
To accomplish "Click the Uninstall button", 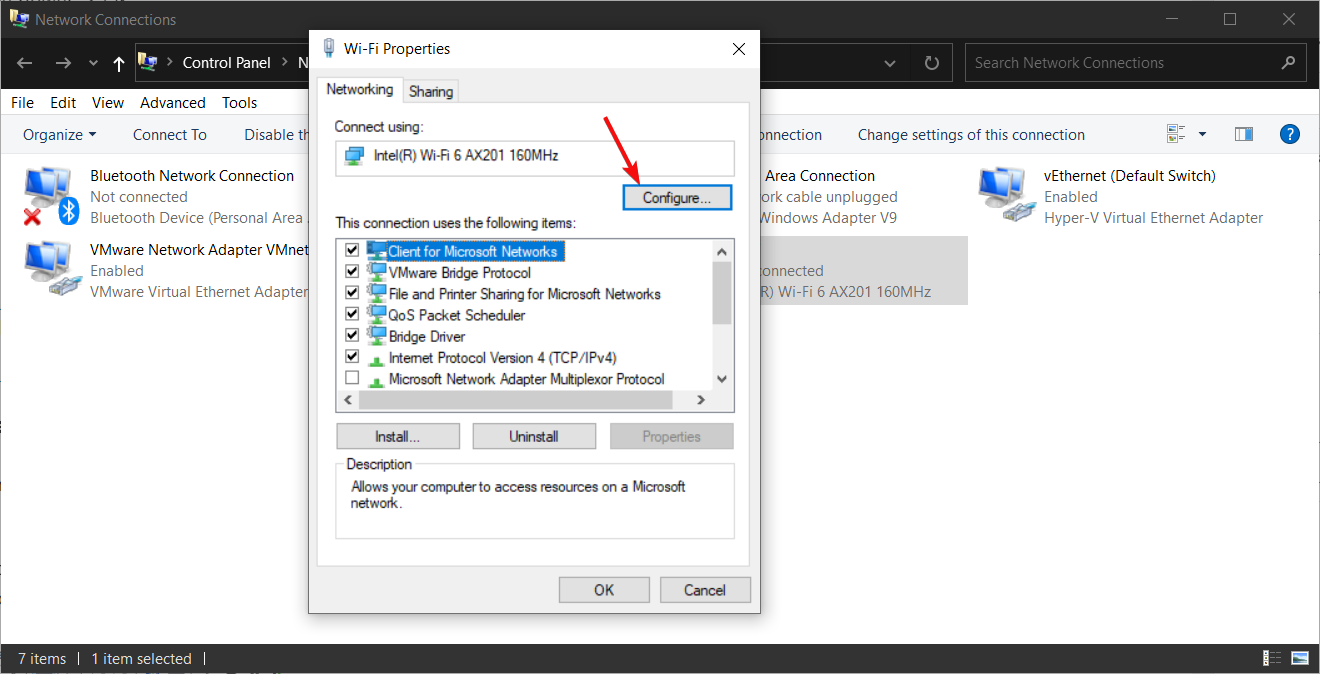I will (534, 436).
